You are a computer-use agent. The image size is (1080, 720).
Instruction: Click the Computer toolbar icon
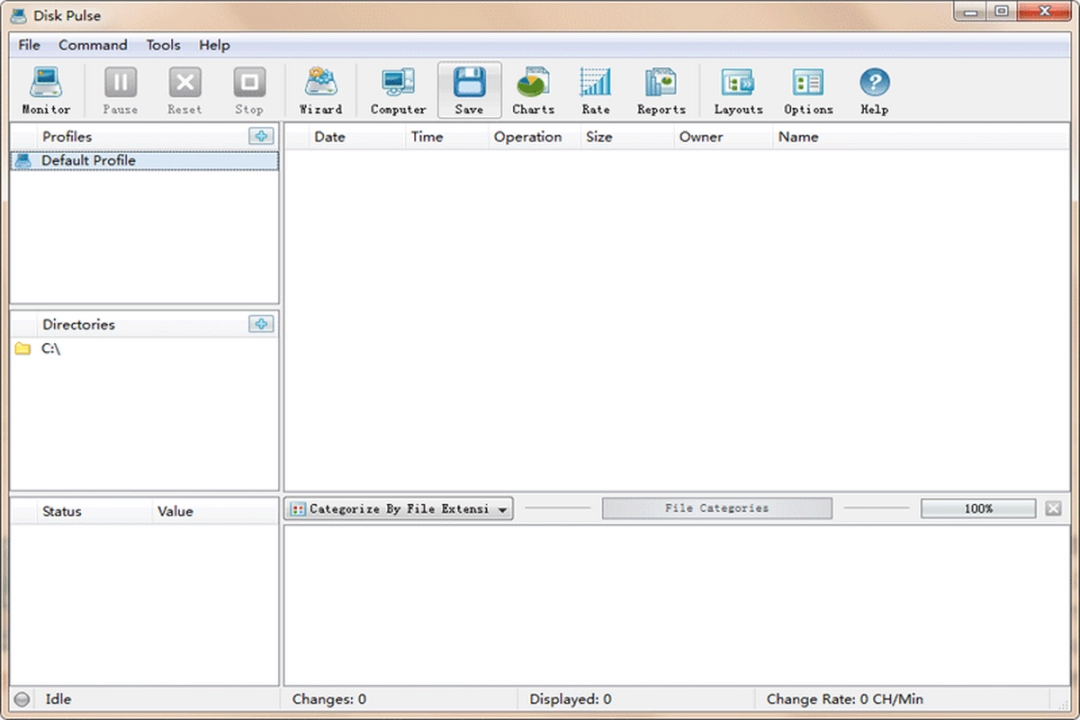[x=398, y=90]
